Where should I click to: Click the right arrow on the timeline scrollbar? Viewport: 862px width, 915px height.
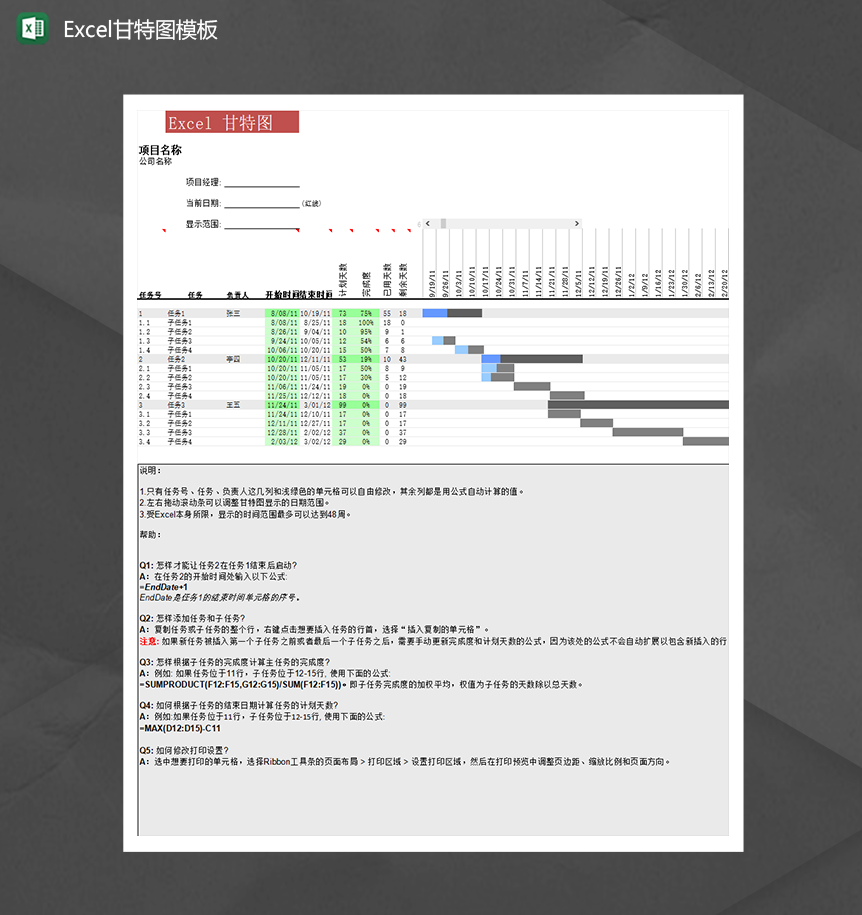click(x=578, y=224)
